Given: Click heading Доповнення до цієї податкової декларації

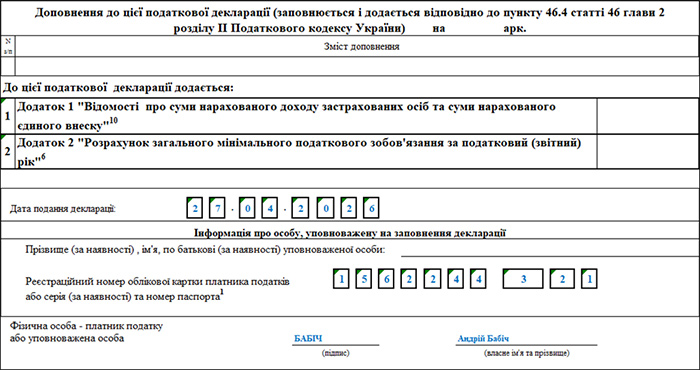Looking at the screenshot, I should (350, 21).
